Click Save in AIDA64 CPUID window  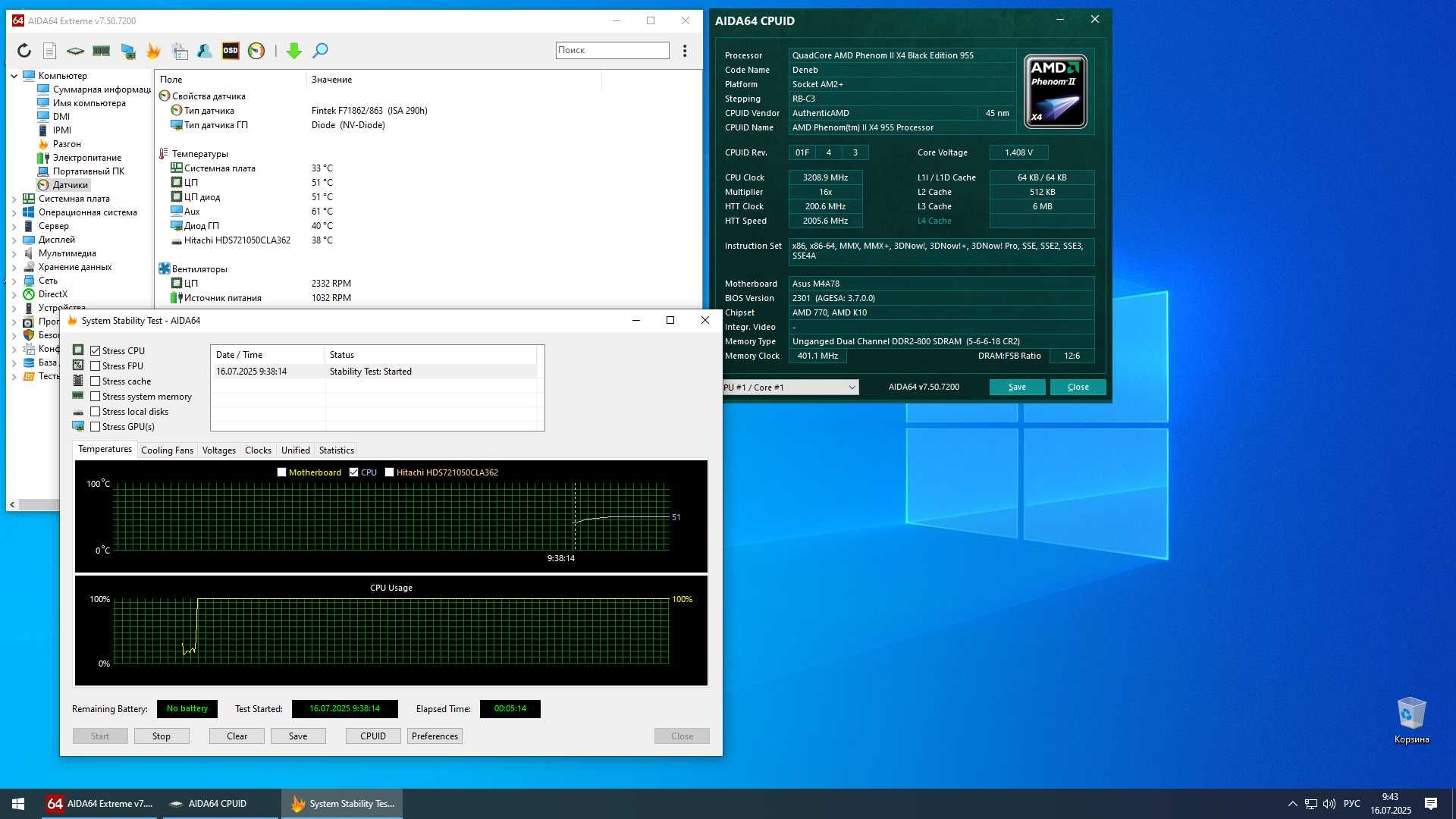click(1017, 388)
